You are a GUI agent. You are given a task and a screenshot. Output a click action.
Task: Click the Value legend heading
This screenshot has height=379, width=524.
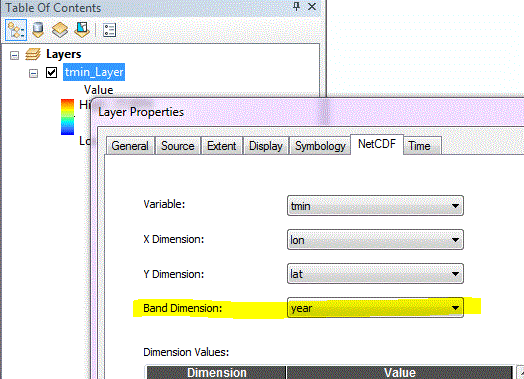99,90
